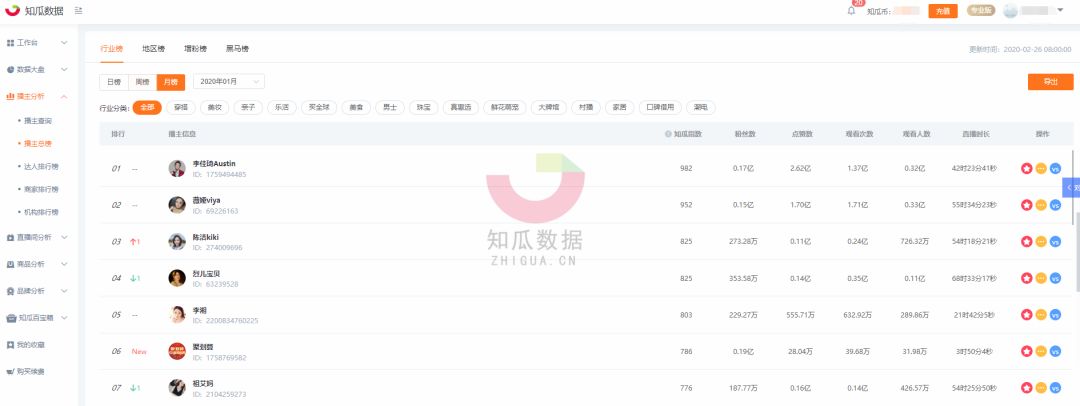Open 购买续费 in sidebar
This screenshot has height=406, width=1080.
pos(31,372)
